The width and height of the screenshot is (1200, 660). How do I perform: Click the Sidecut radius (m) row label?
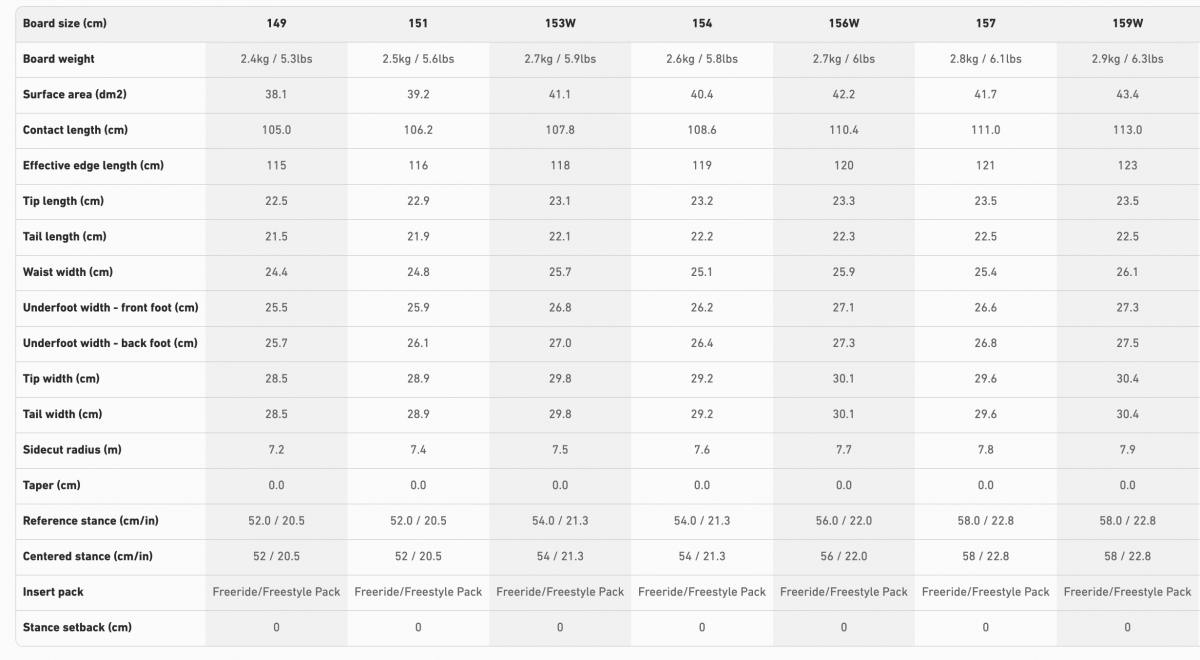(72, 450)
